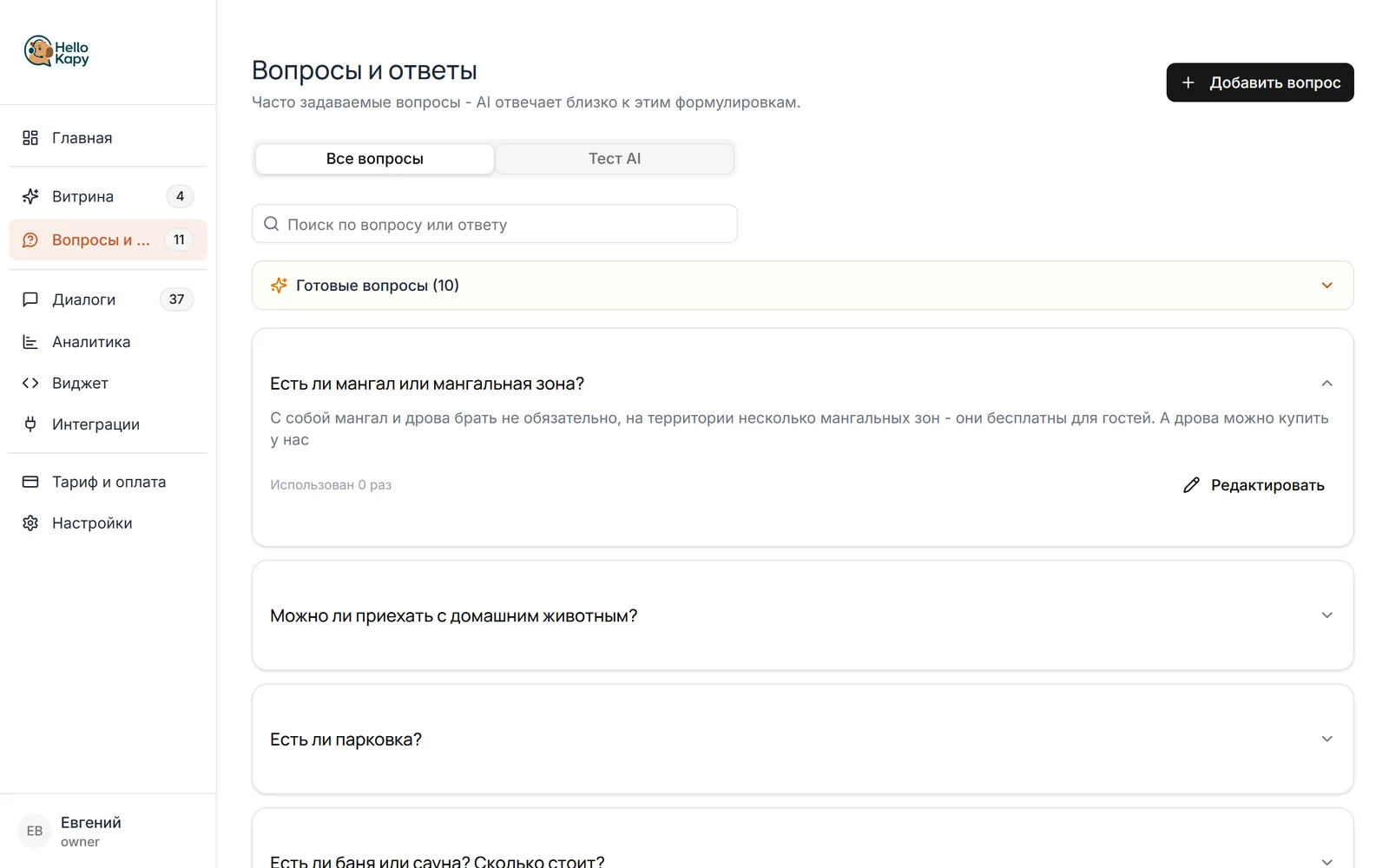Click the Hello Kapy logo
1389x868 pixels.
56,52
